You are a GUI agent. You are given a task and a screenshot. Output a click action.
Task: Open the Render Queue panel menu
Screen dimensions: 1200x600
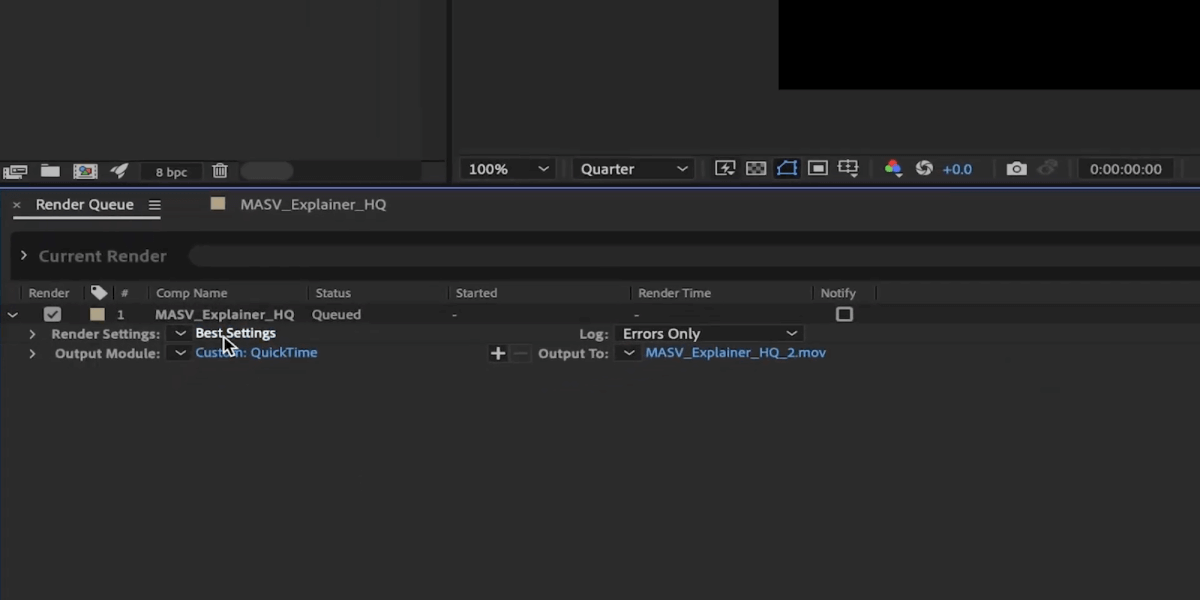154,205
